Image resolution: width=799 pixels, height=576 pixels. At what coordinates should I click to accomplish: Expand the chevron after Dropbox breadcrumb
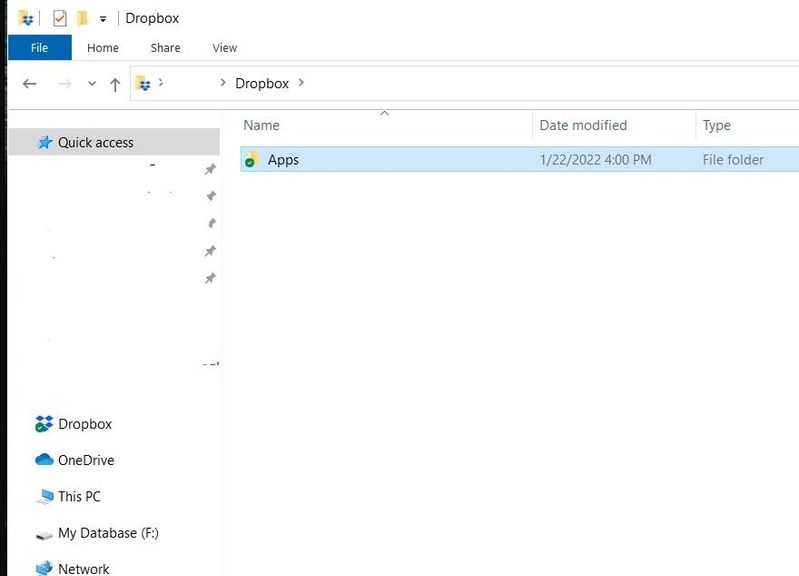(x=301, y=83)
